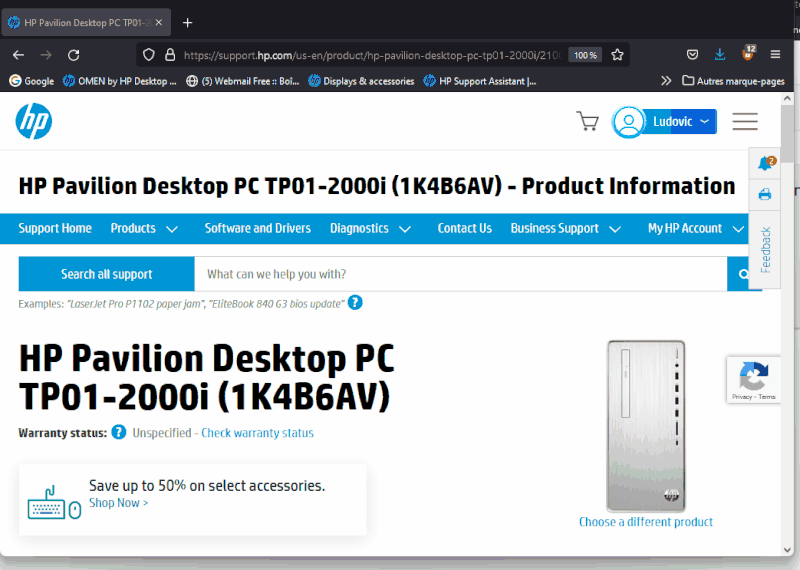Go back in browser history

click(18, 55)
